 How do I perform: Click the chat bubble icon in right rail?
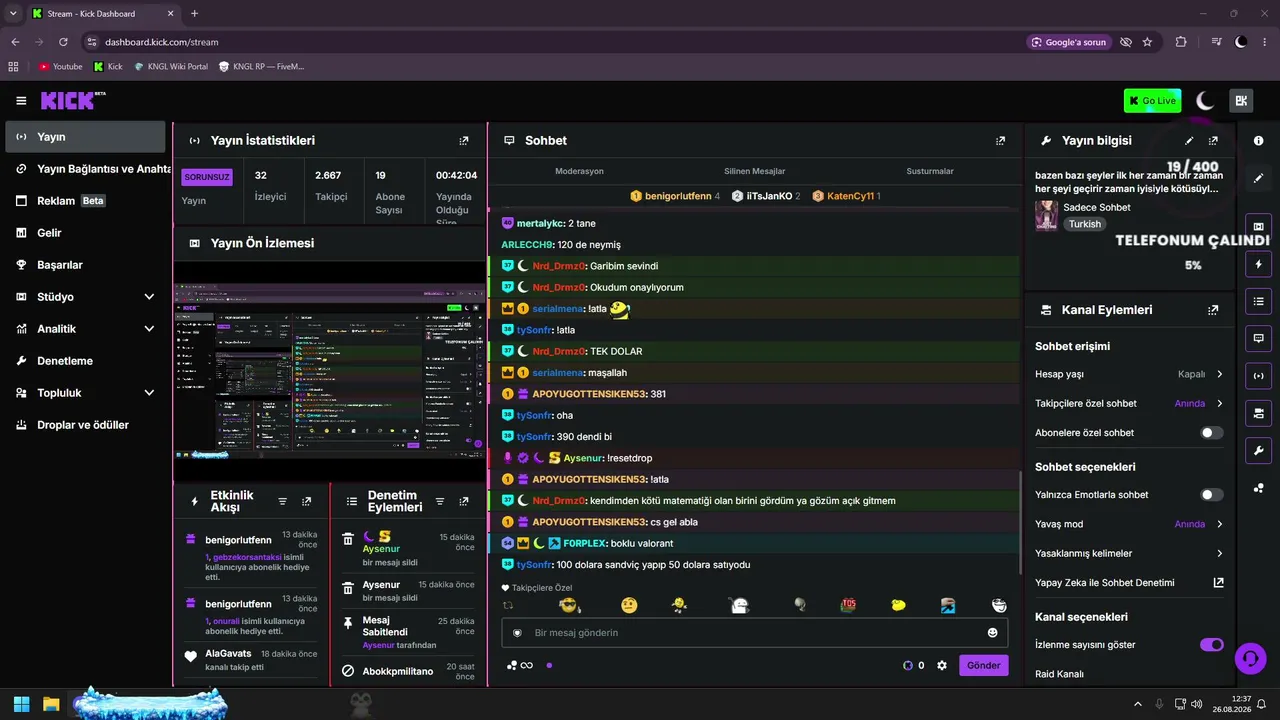(x=1258, y=338)
